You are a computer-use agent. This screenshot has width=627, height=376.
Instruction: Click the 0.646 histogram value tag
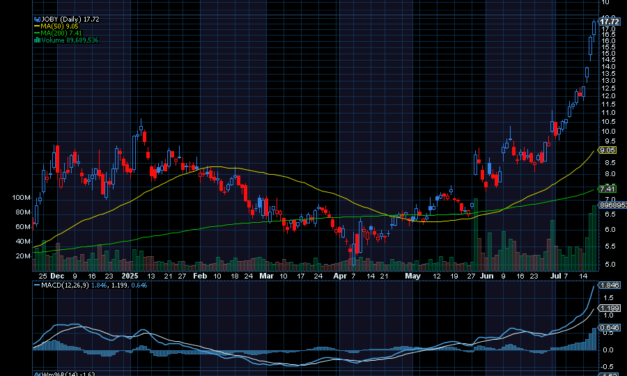tap(609, 328)
